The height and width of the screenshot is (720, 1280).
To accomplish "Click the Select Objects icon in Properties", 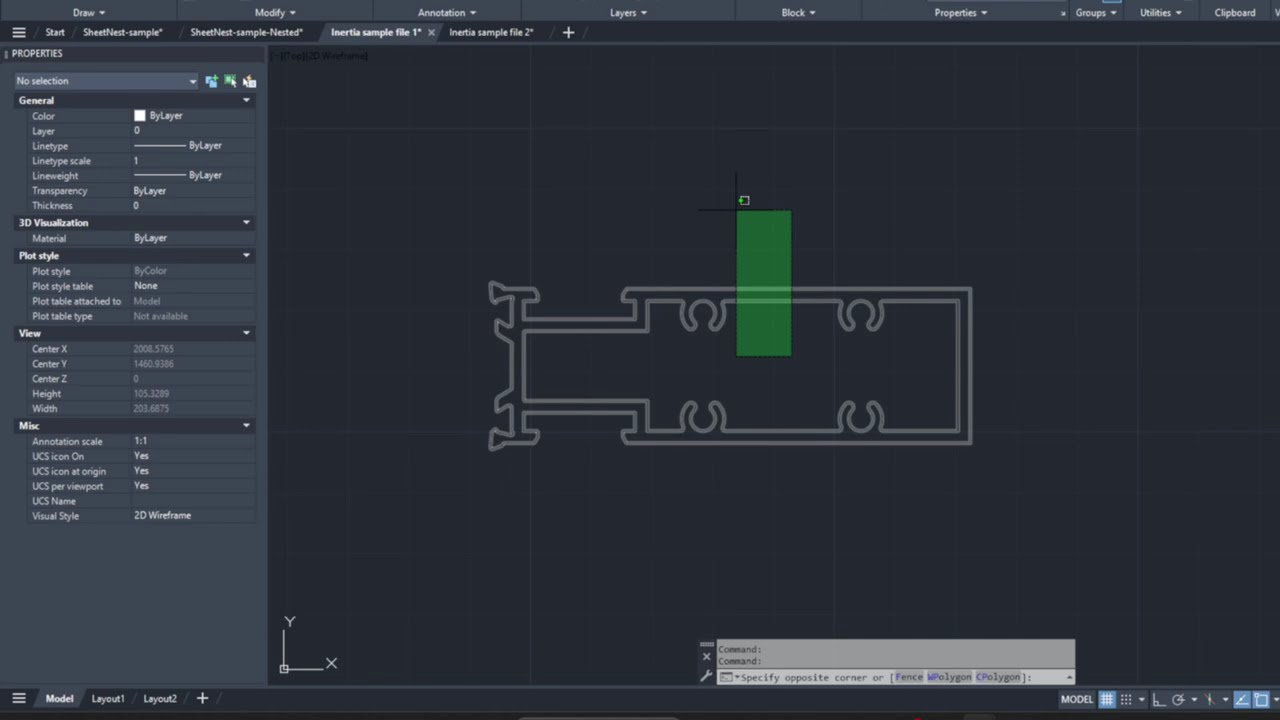I will 230,81.
